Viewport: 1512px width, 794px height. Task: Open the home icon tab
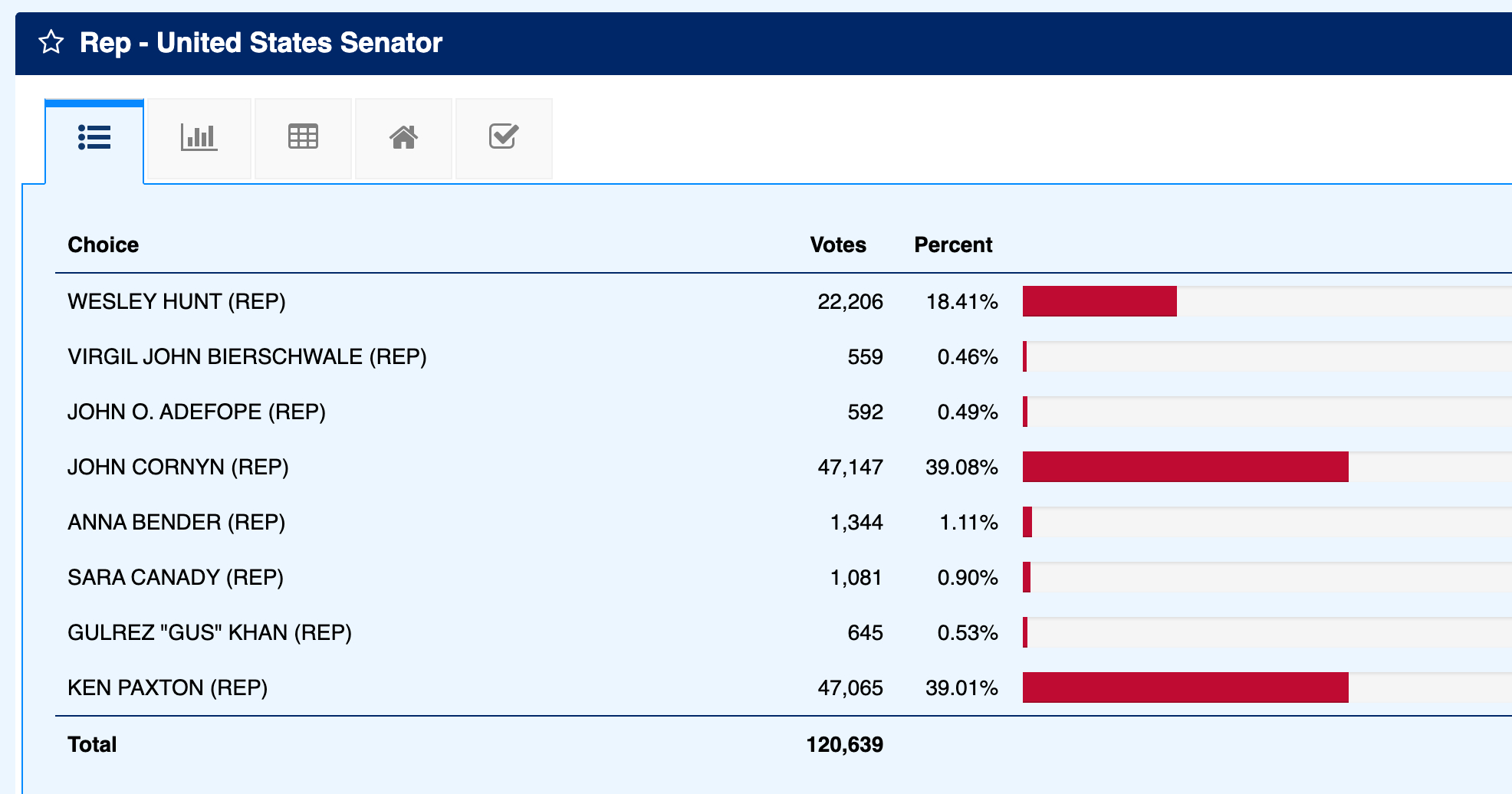pyautogui.click(x=403, y=138)
